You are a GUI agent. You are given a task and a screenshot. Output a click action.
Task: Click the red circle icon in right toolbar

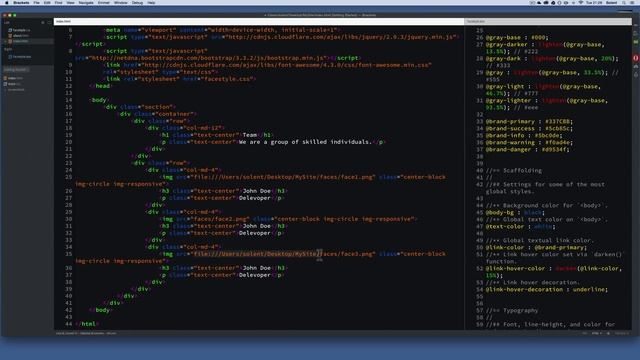coord(636,58)
